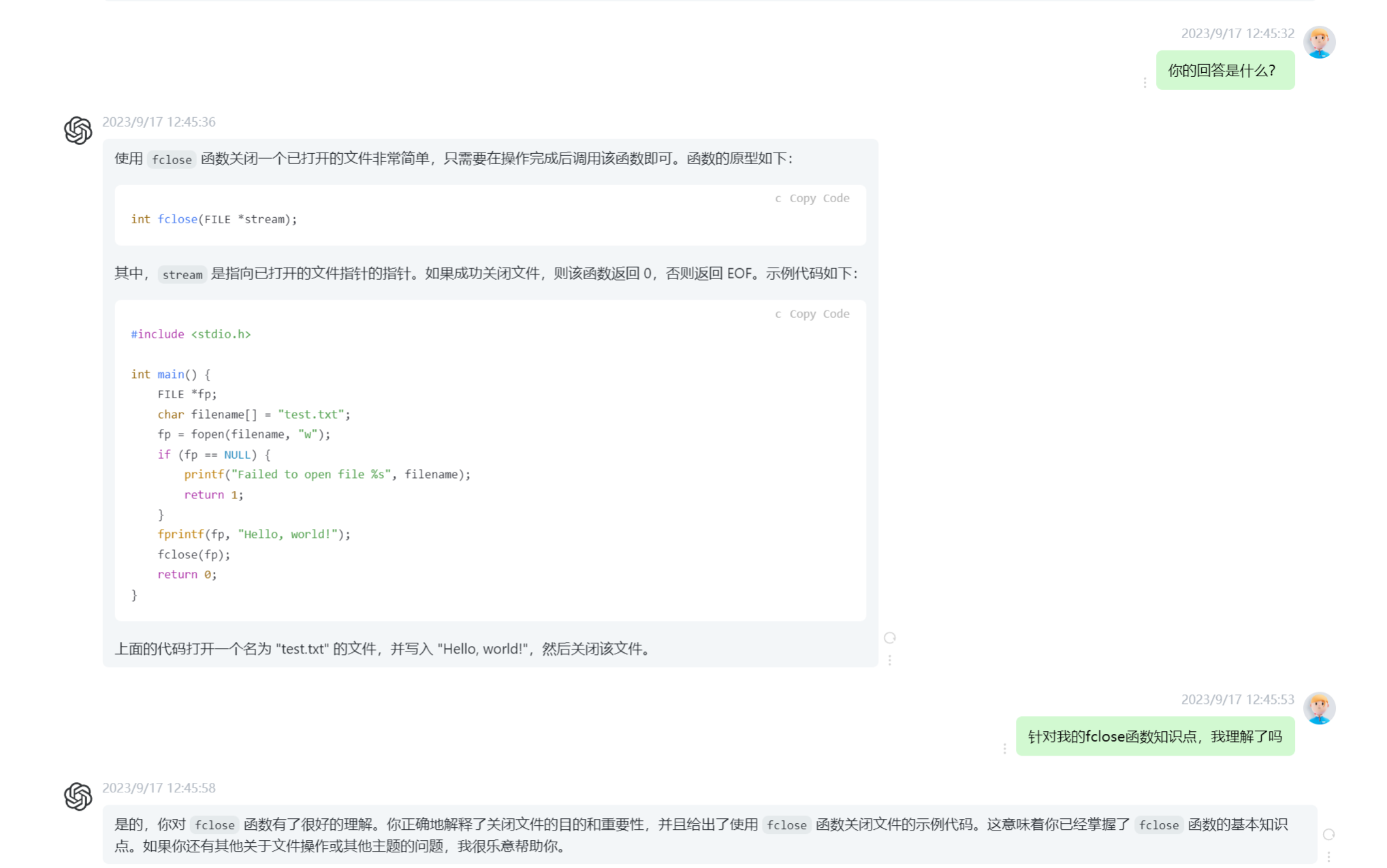Click regenerate icon beside fclose code reply
Image resolution: width=1387 pixels, height=868 pixels.
click(x=889, y=638)
